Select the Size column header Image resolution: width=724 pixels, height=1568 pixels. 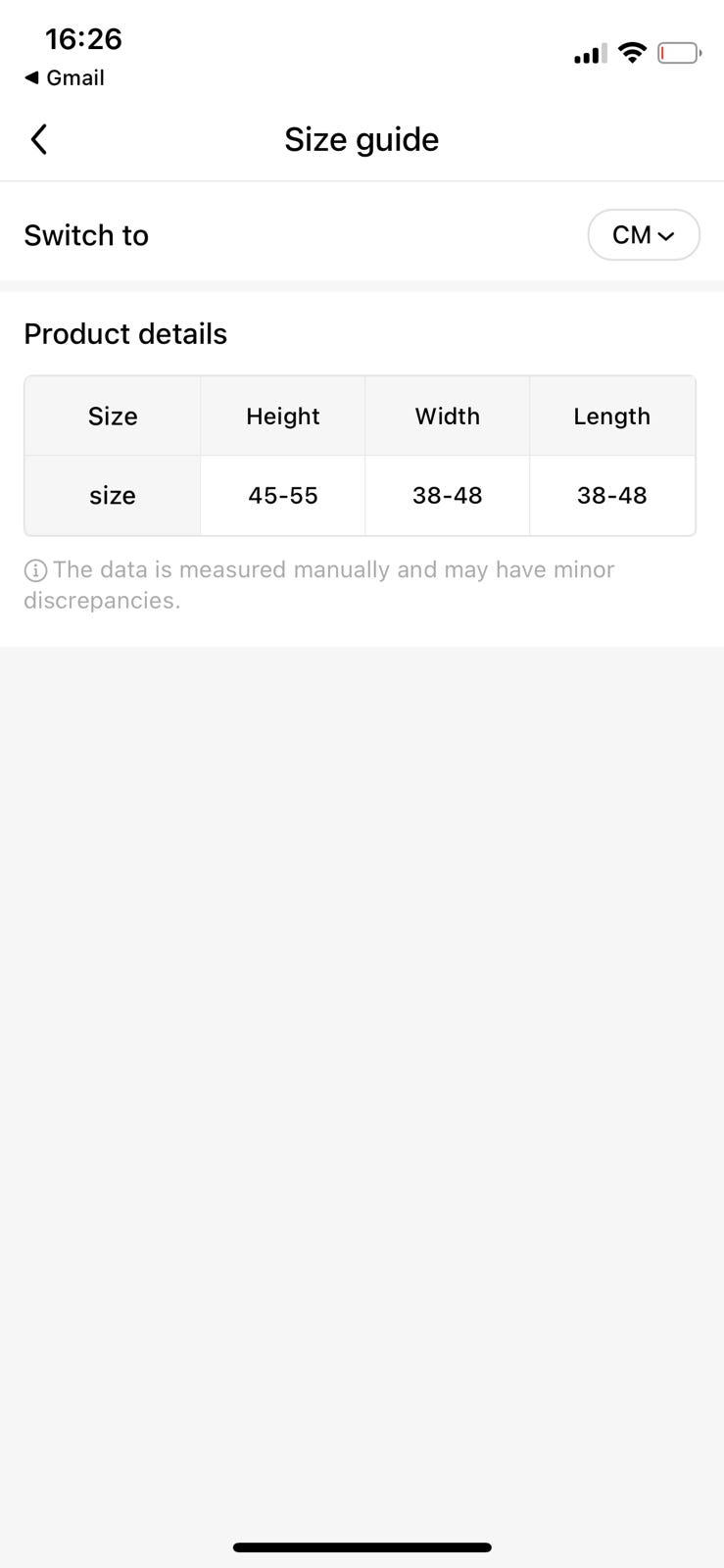pos(113,416)
